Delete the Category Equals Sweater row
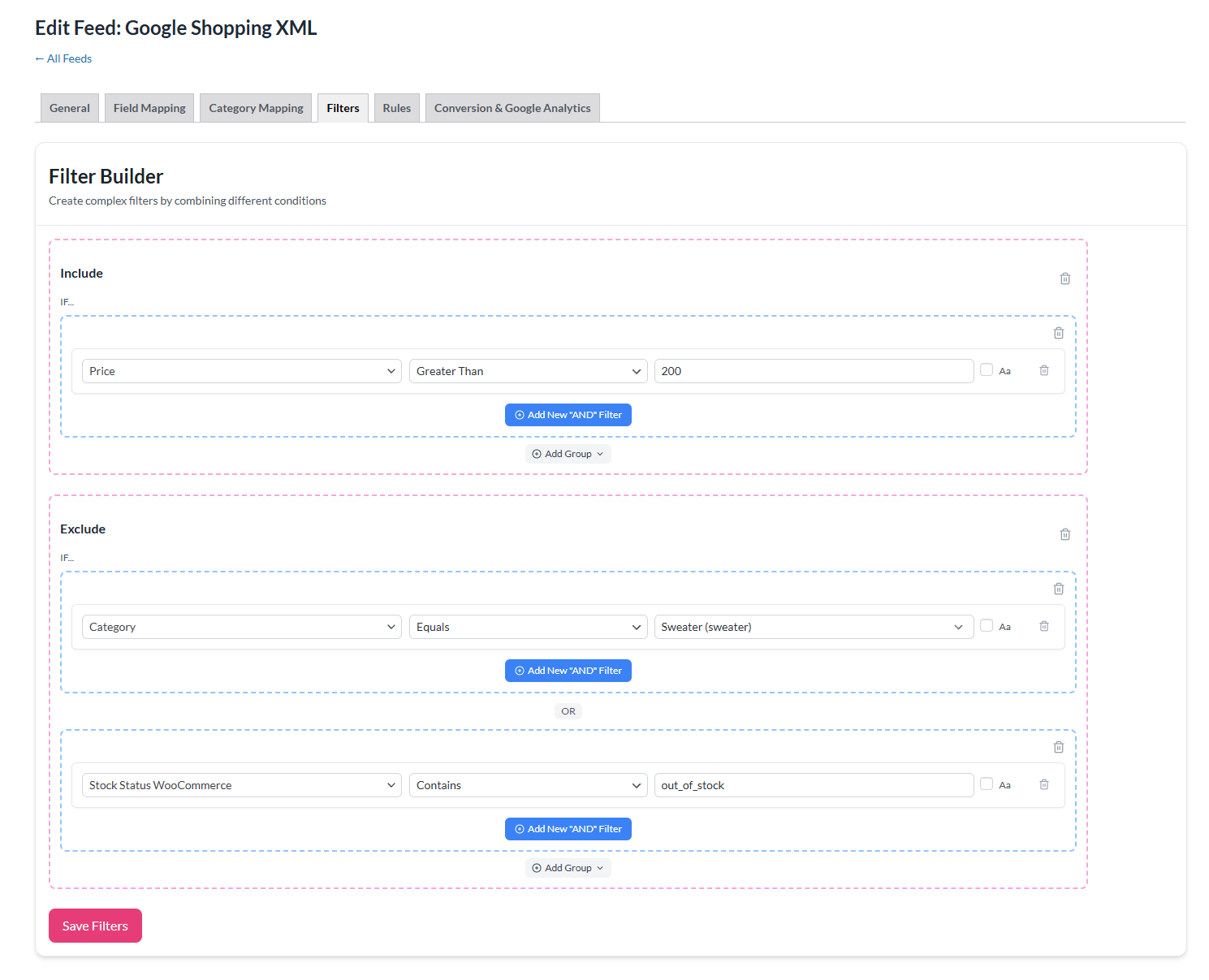This screenshot has height=980, width=1209. tap(1044, 626)
